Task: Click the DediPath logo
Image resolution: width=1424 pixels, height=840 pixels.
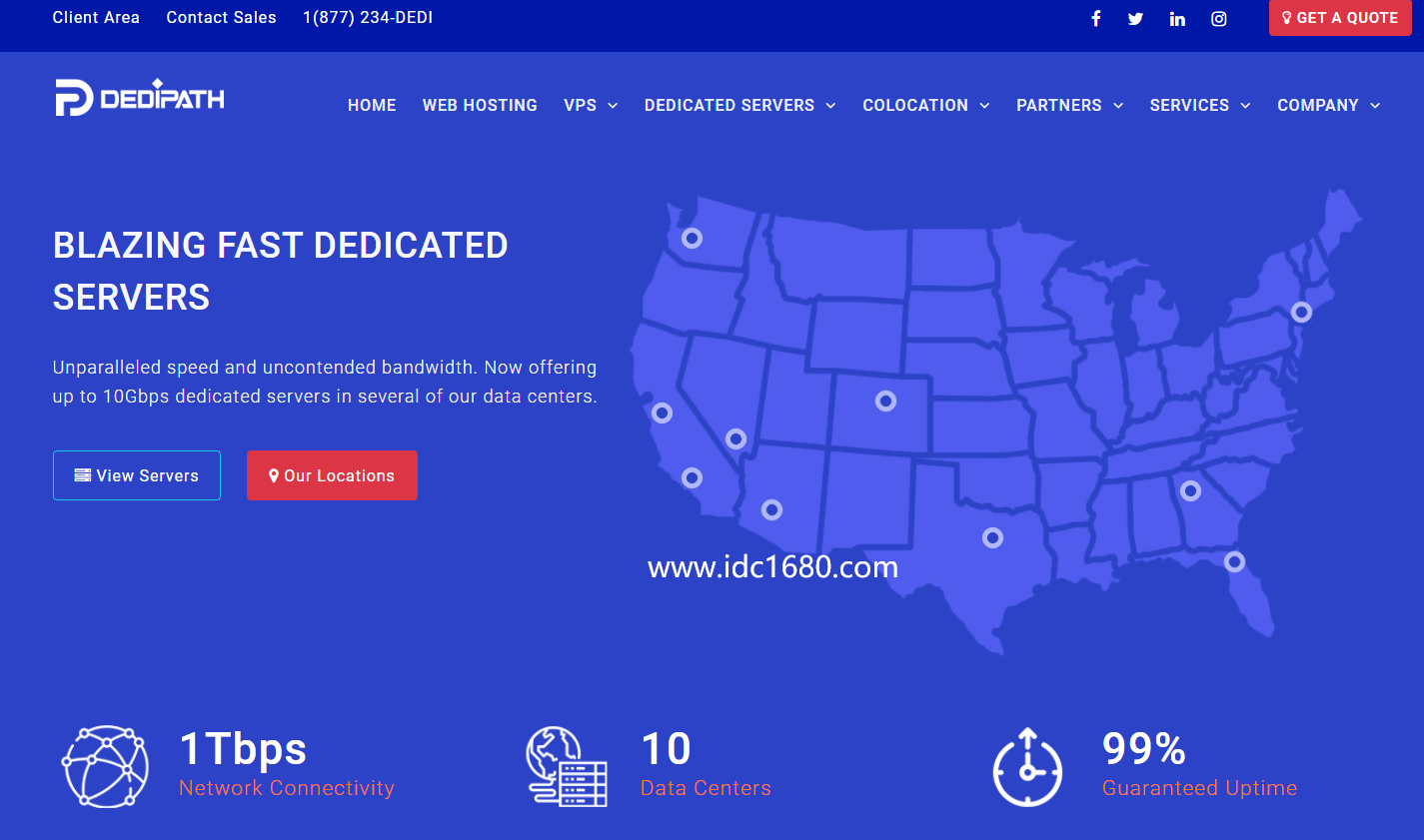Action: click(140, 97)
